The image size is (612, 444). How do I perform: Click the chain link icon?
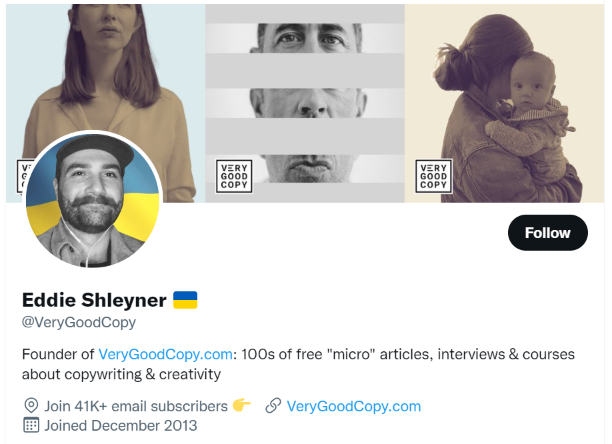coord(273,406)
